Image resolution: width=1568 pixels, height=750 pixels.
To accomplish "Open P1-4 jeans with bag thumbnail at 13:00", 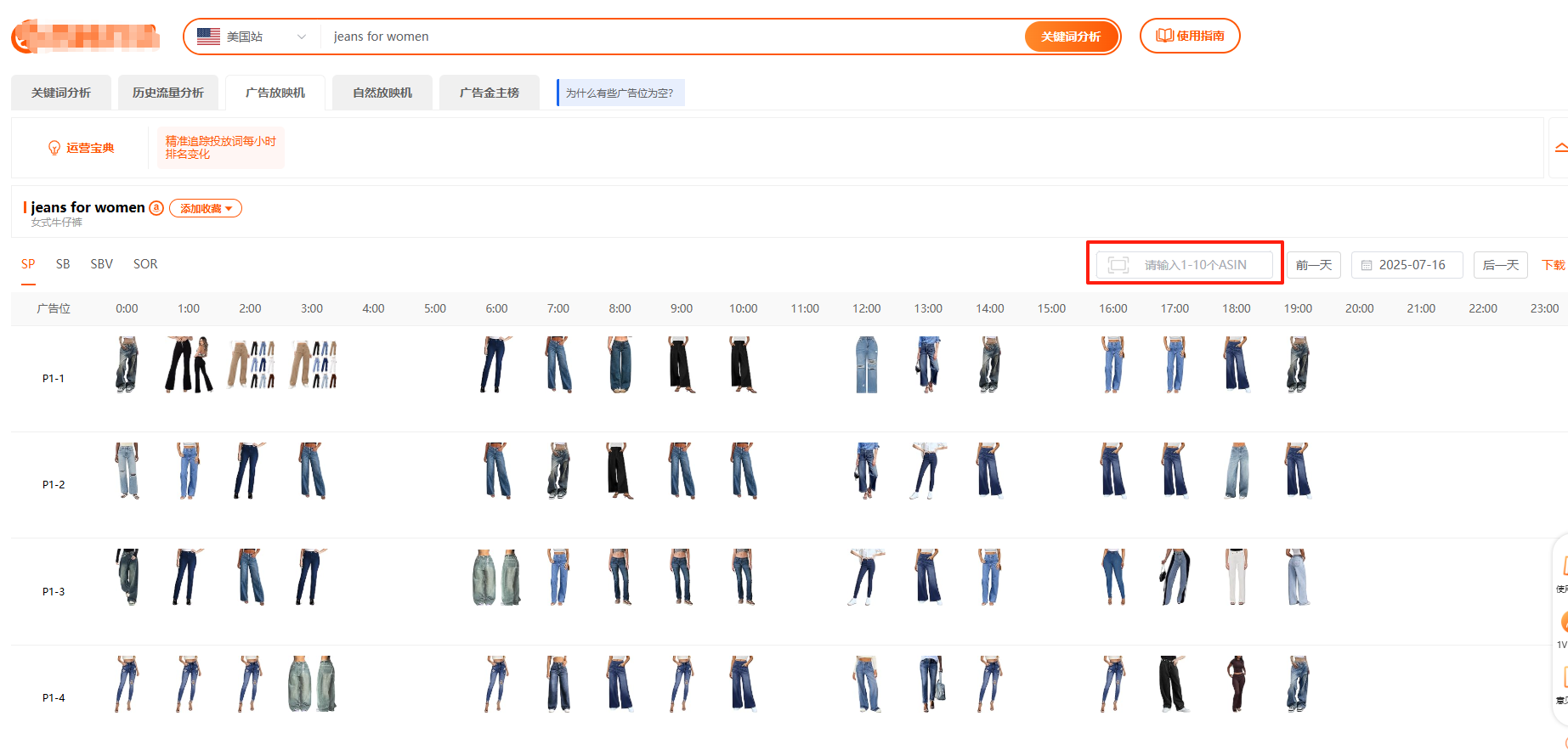I will [931, 684].
